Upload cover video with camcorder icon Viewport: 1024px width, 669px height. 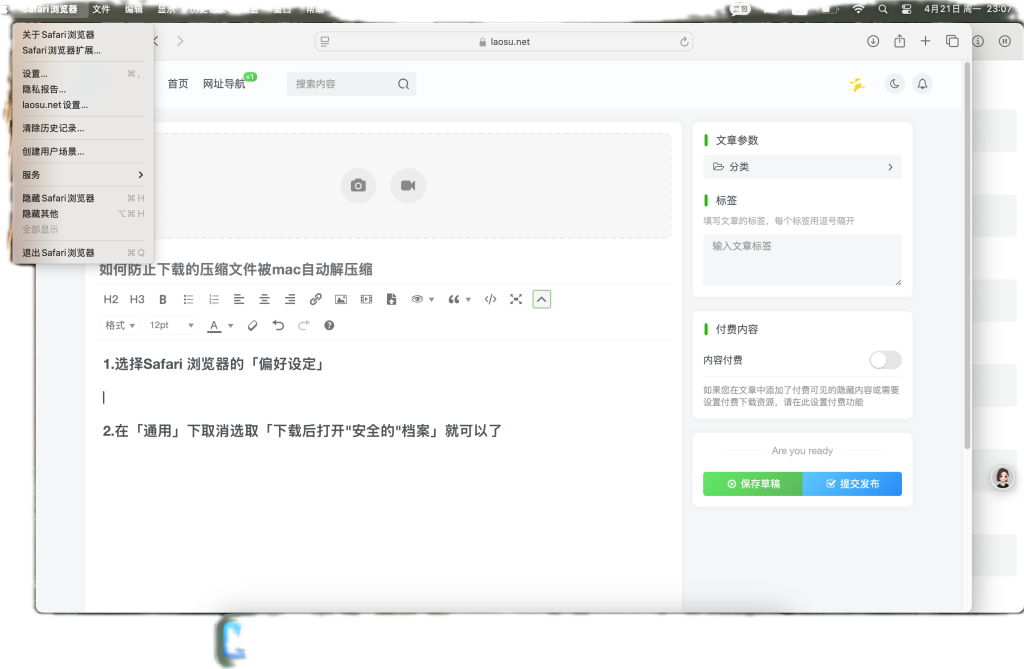tap(408, 186)
